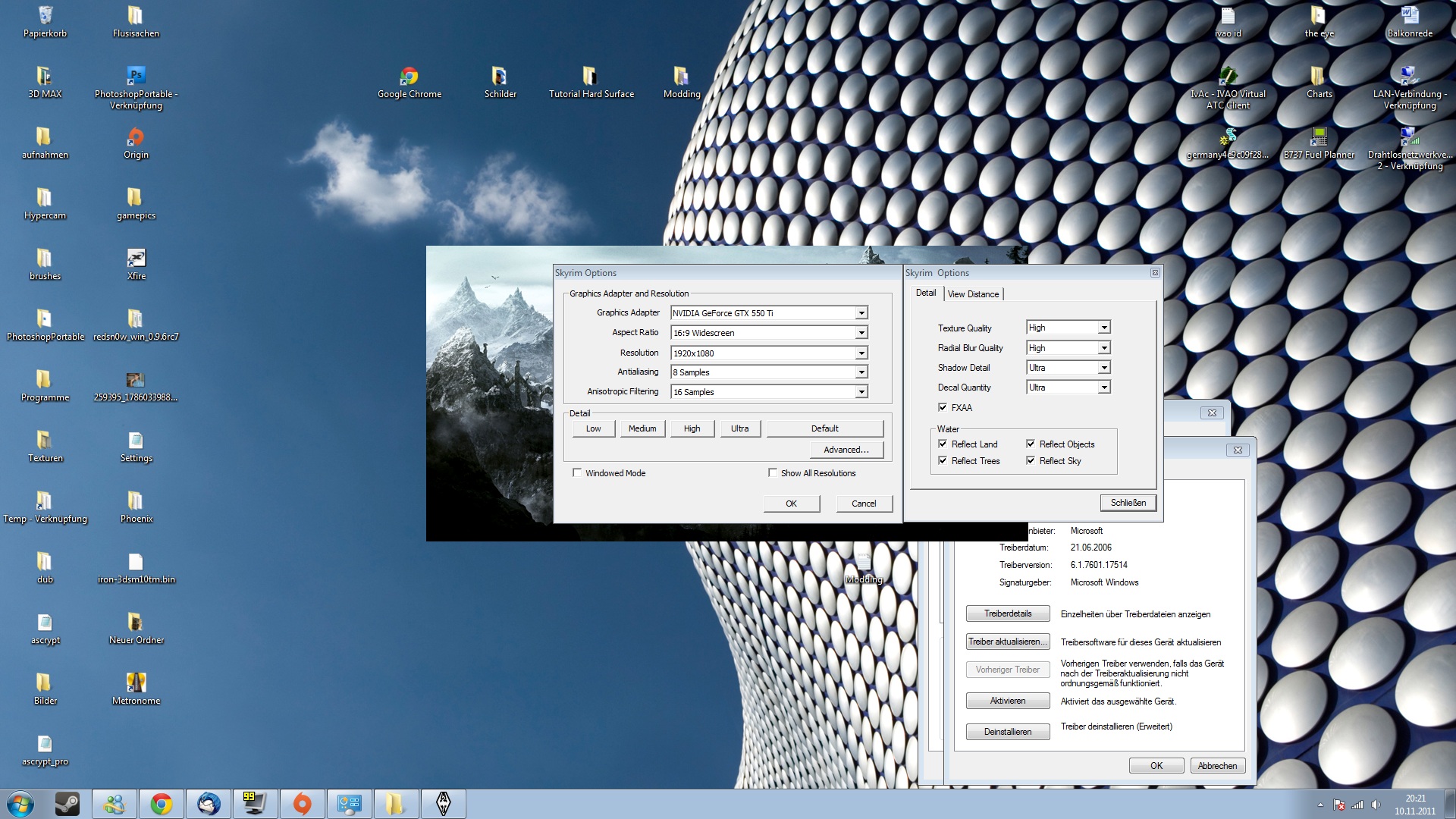Toggle the Reflect Land checkbox
Image resolution: width=1456 pixels, height=819 pixels.
943,444
